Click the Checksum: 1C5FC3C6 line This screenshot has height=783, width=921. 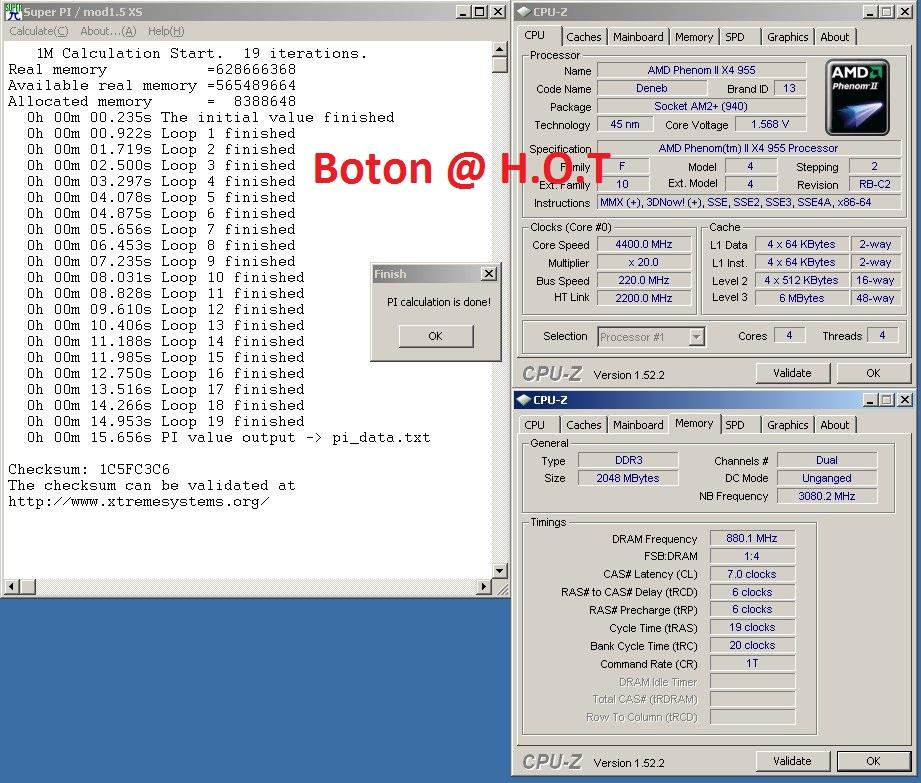click(x=89, y=469)
